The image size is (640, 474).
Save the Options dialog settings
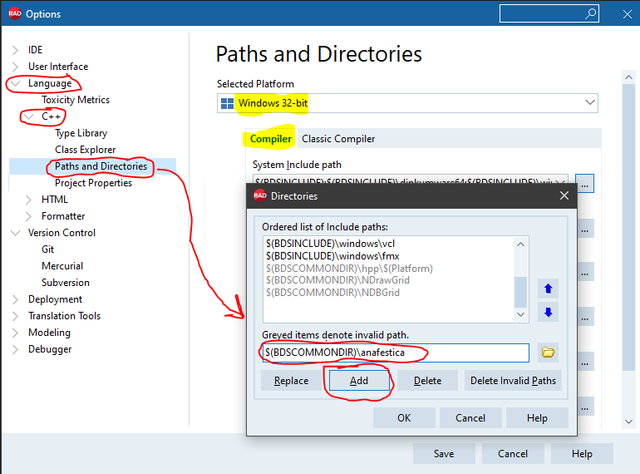(444, 454)
